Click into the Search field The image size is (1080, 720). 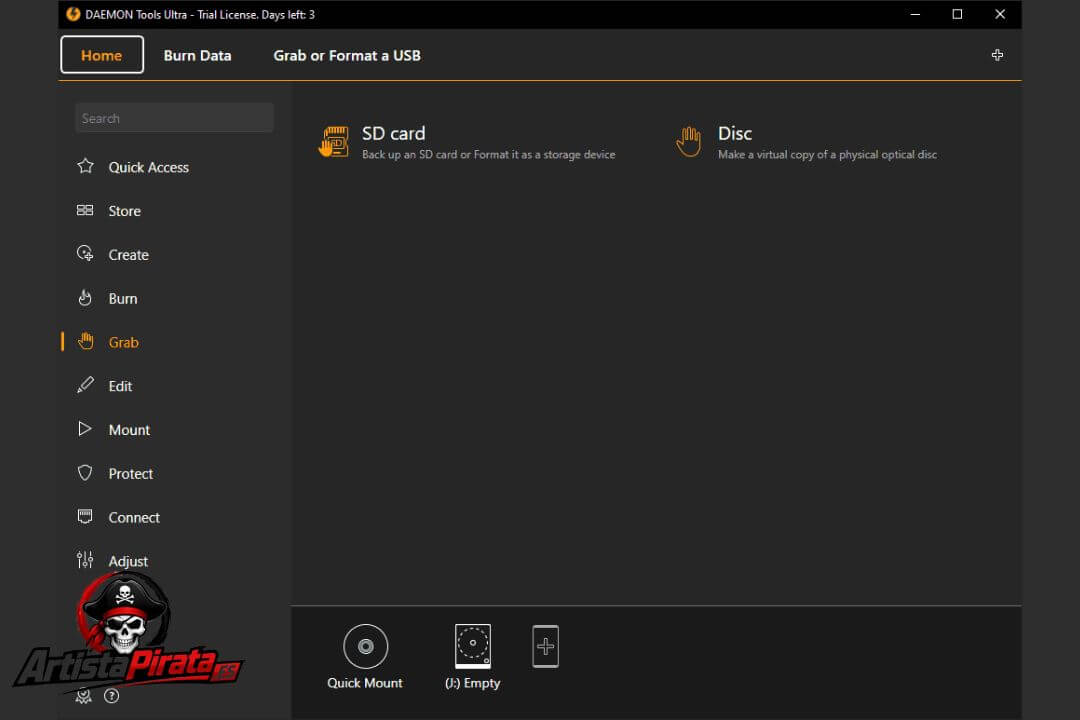click(x=174, y=118)
